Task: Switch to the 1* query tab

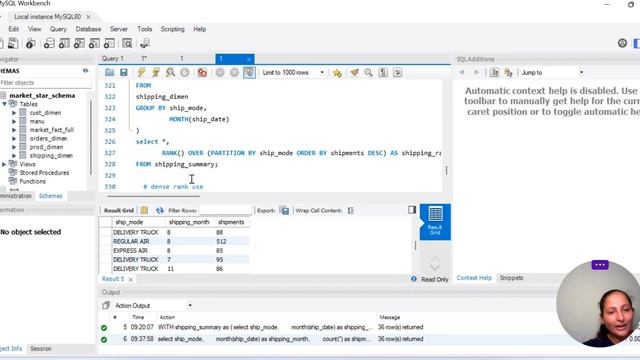Action: point(144,59)
